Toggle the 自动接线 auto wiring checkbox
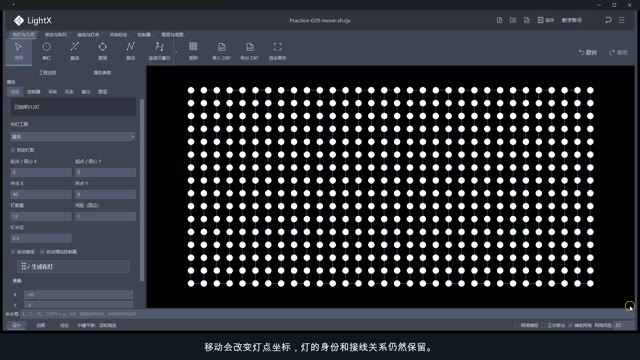 point(13,251)
